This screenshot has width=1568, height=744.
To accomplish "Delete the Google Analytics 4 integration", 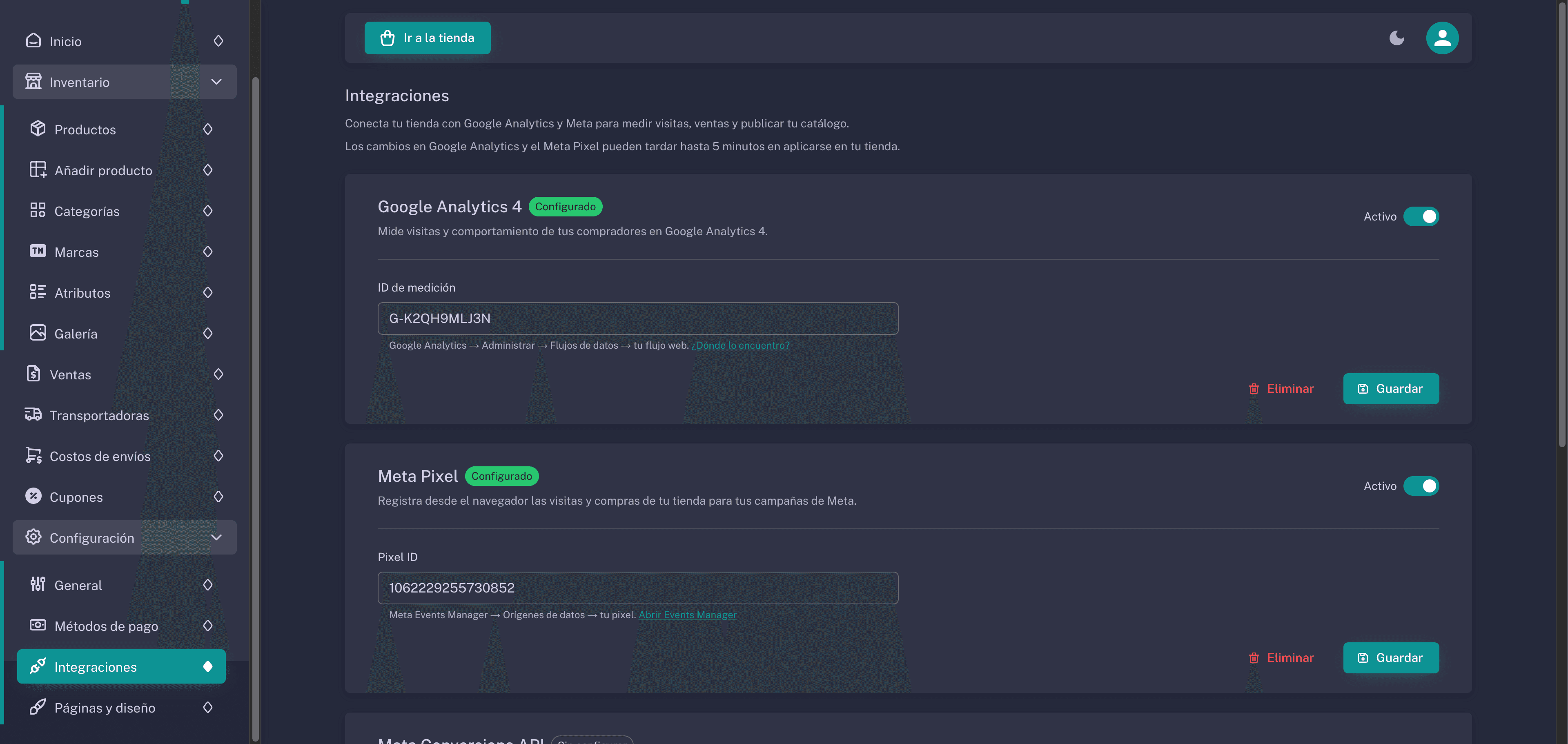I will (x=1281, y=388).
